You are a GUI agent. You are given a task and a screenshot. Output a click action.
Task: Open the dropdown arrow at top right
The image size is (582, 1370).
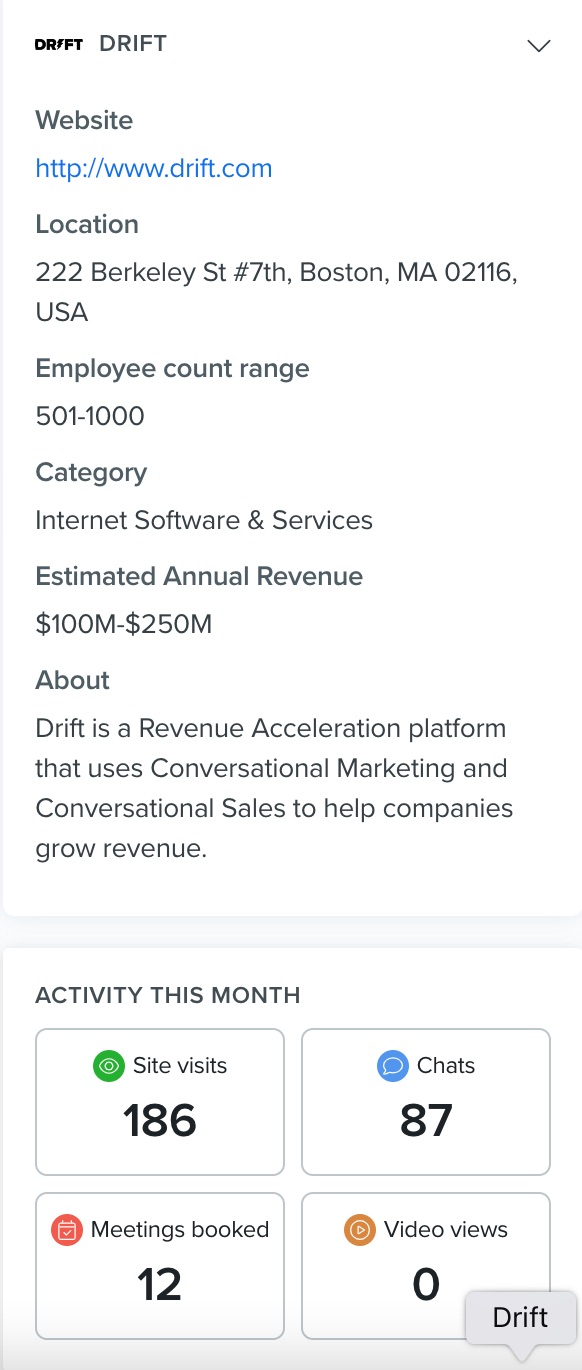538,46
